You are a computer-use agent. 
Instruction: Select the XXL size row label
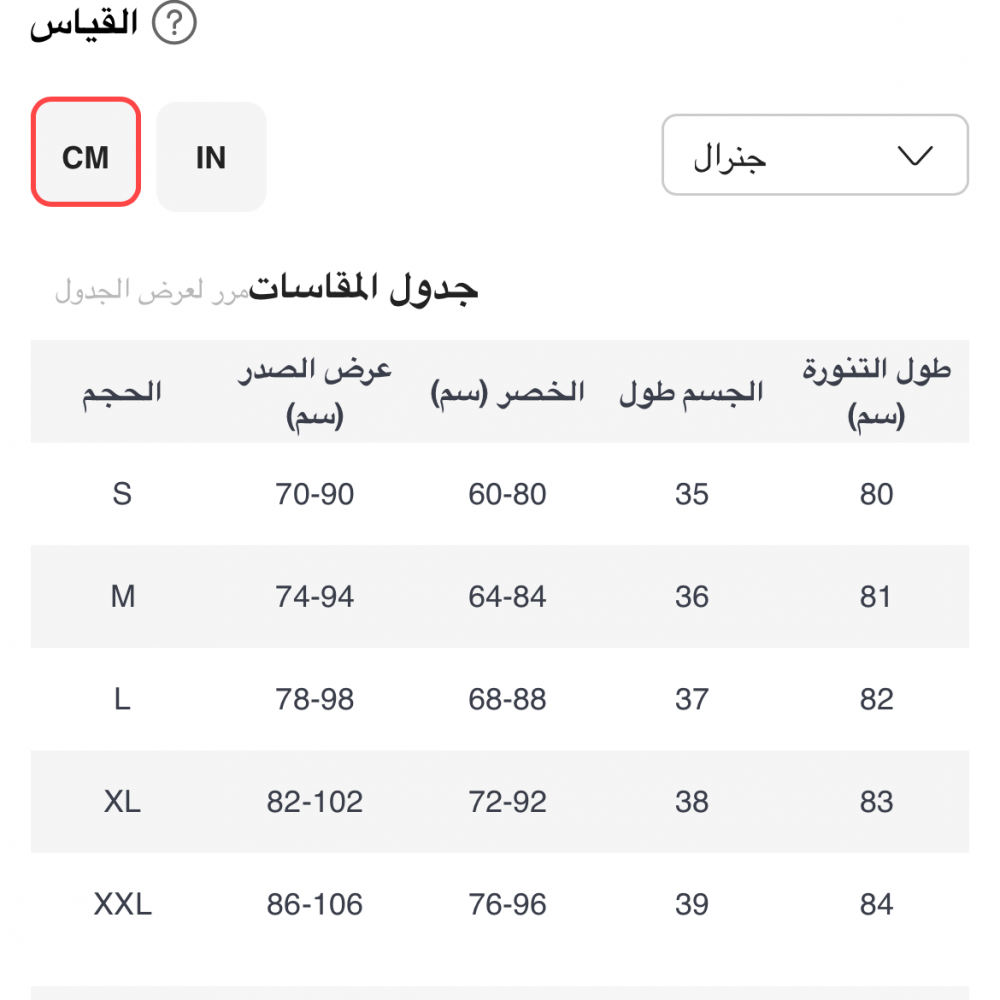tap(122, 905)
